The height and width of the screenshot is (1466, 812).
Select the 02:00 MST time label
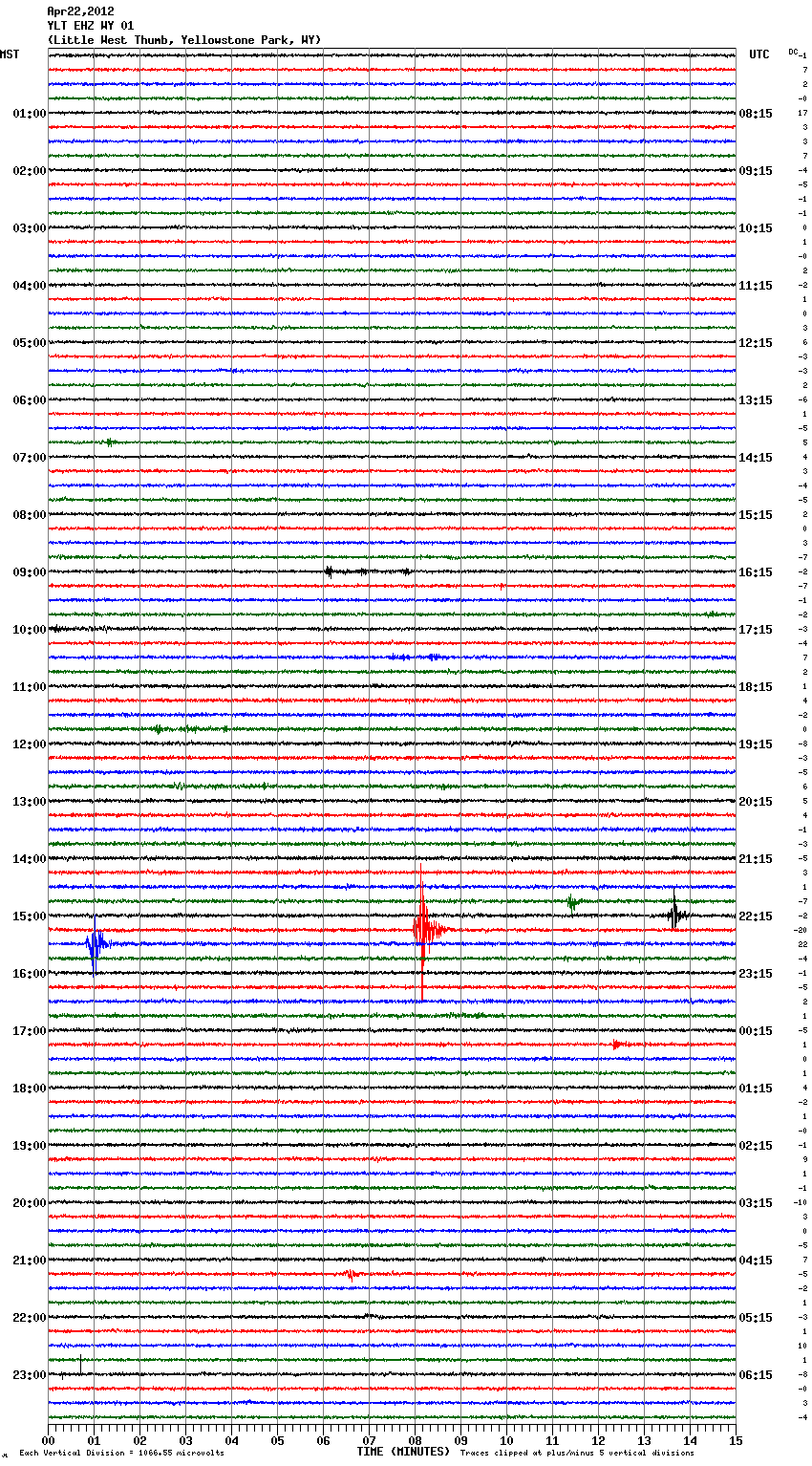(x=29, y=171)
